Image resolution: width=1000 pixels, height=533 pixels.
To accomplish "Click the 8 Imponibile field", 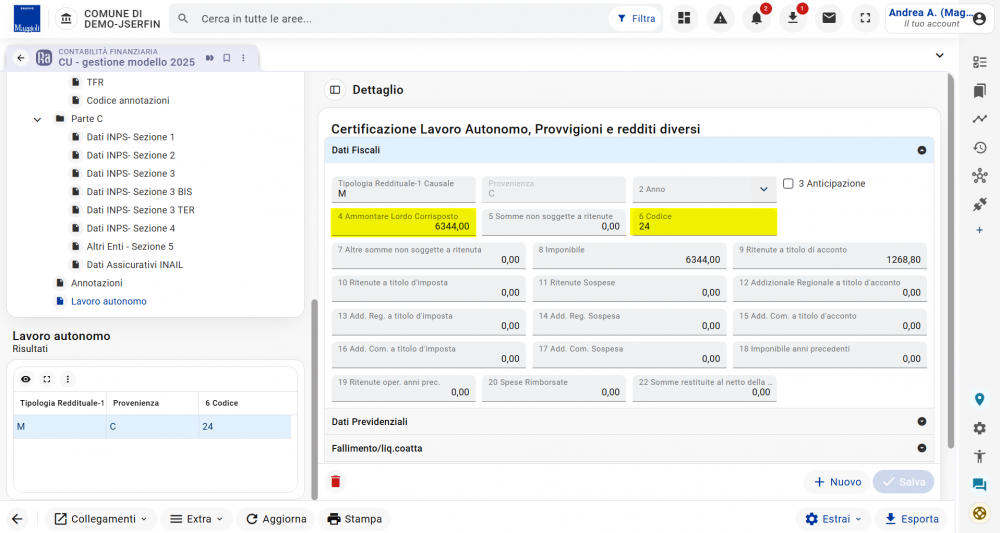I will [x=629, y=255].
